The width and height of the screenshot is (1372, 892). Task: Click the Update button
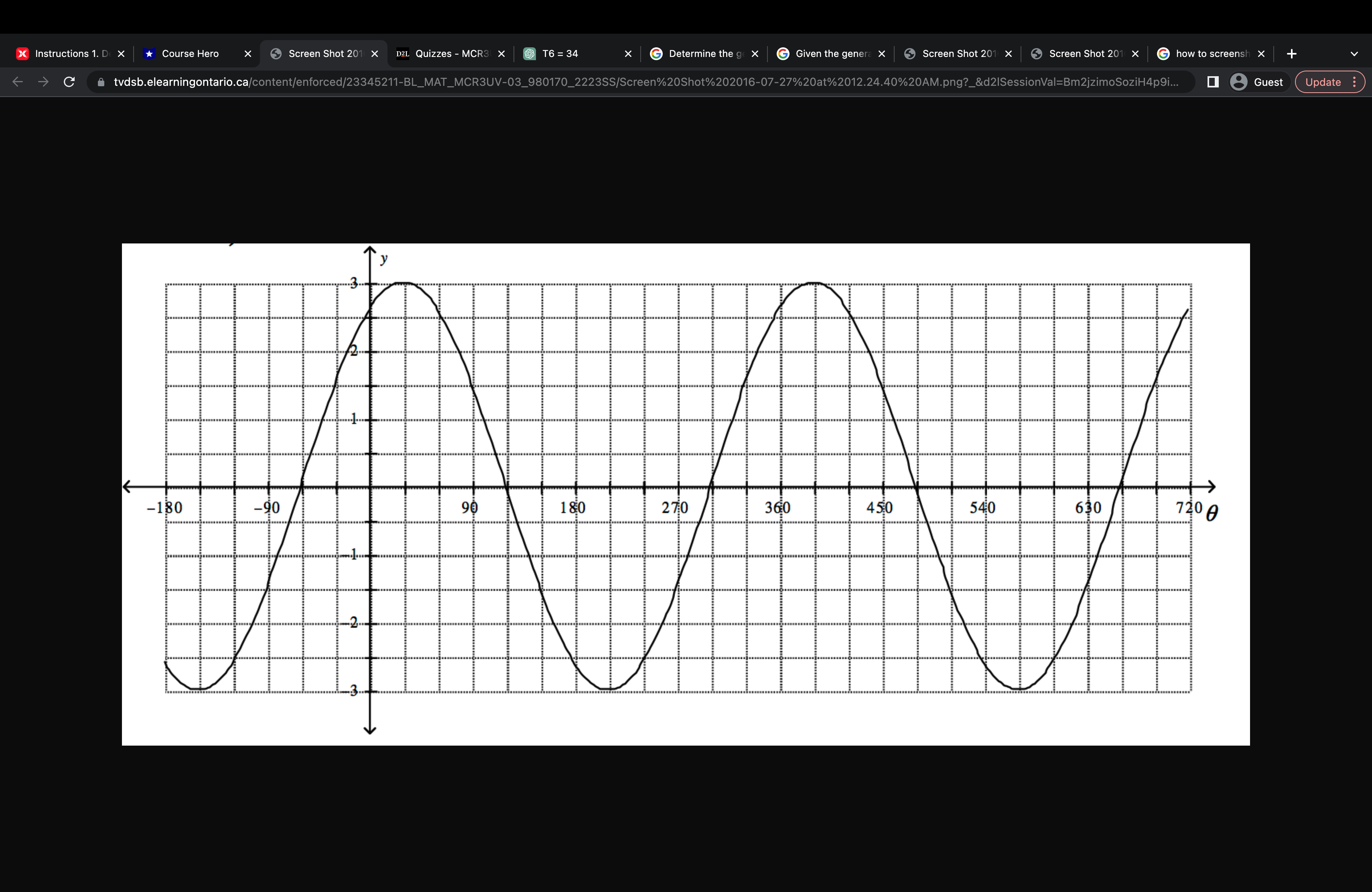tap(1322, 82)
